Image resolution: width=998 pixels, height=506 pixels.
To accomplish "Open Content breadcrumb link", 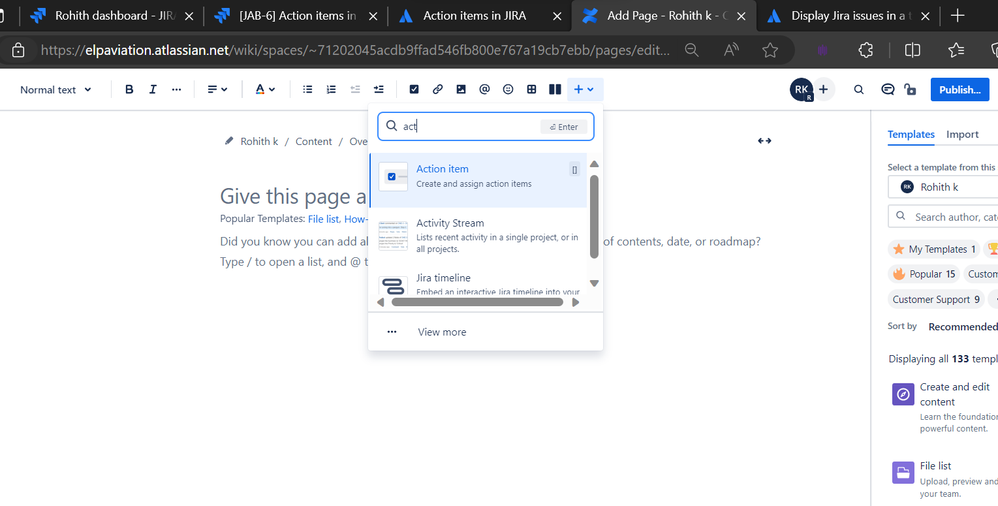I will click(x=313, y=141).
